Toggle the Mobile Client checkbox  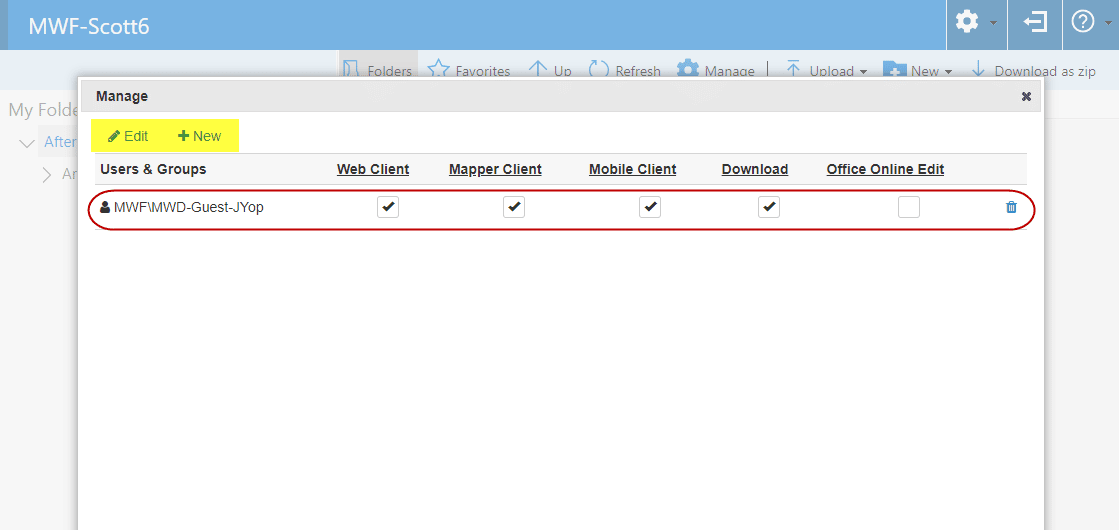click(650, 207)
